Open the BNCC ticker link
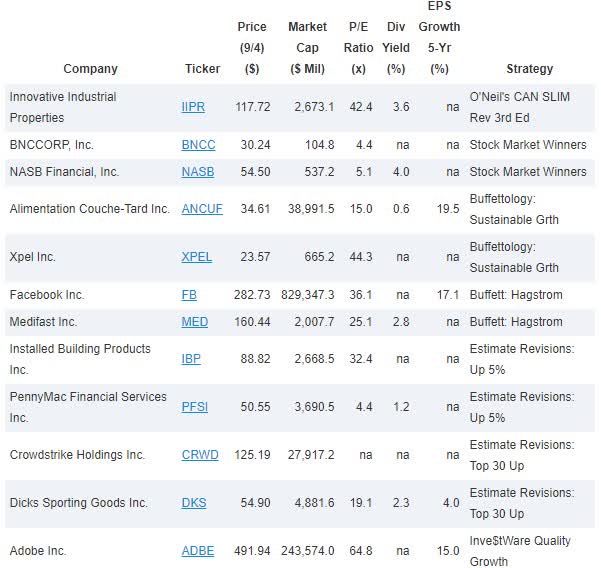 198,145
